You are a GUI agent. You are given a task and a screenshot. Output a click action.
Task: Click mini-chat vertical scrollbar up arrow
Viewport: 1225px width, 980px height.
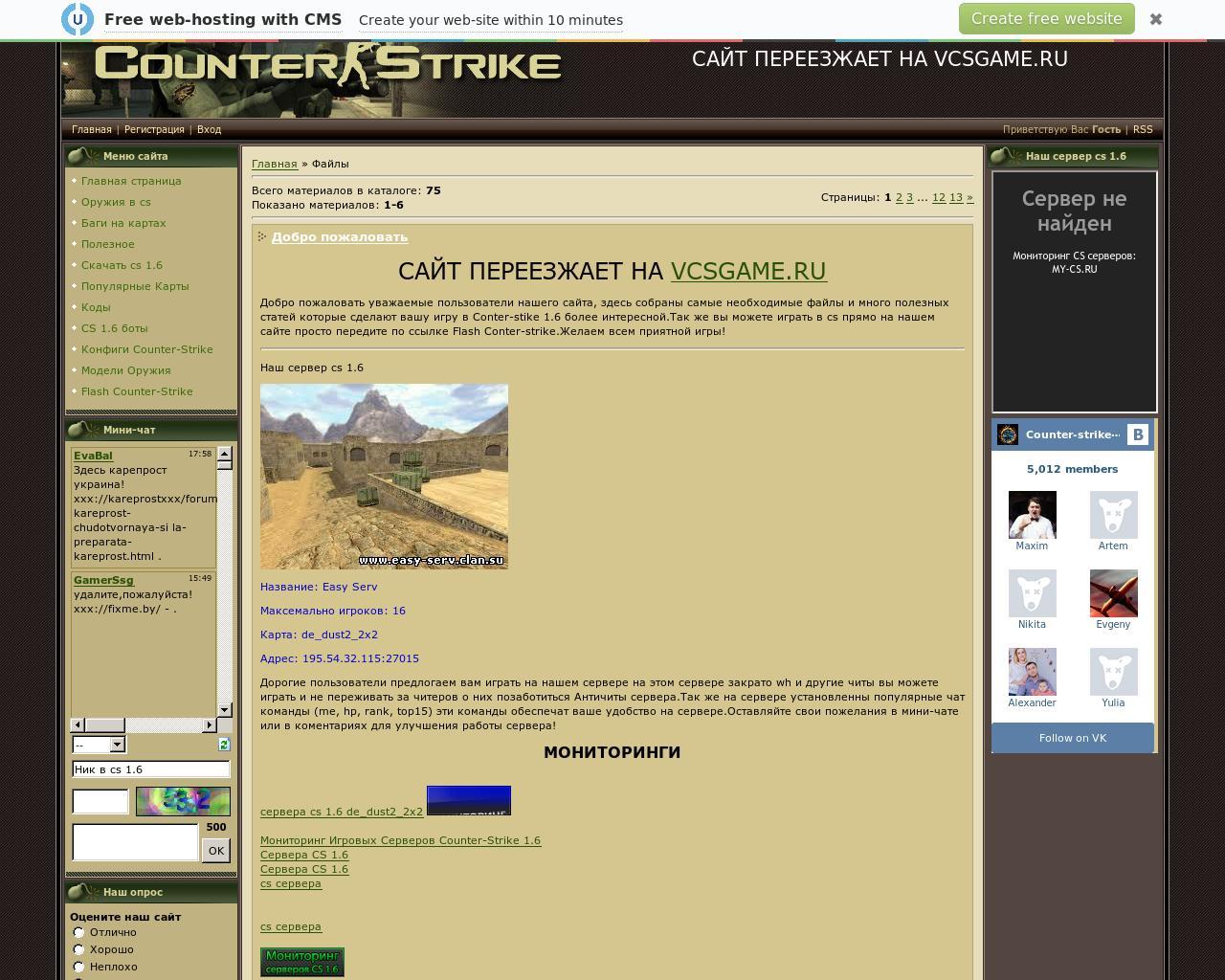[x=224, y=453]
